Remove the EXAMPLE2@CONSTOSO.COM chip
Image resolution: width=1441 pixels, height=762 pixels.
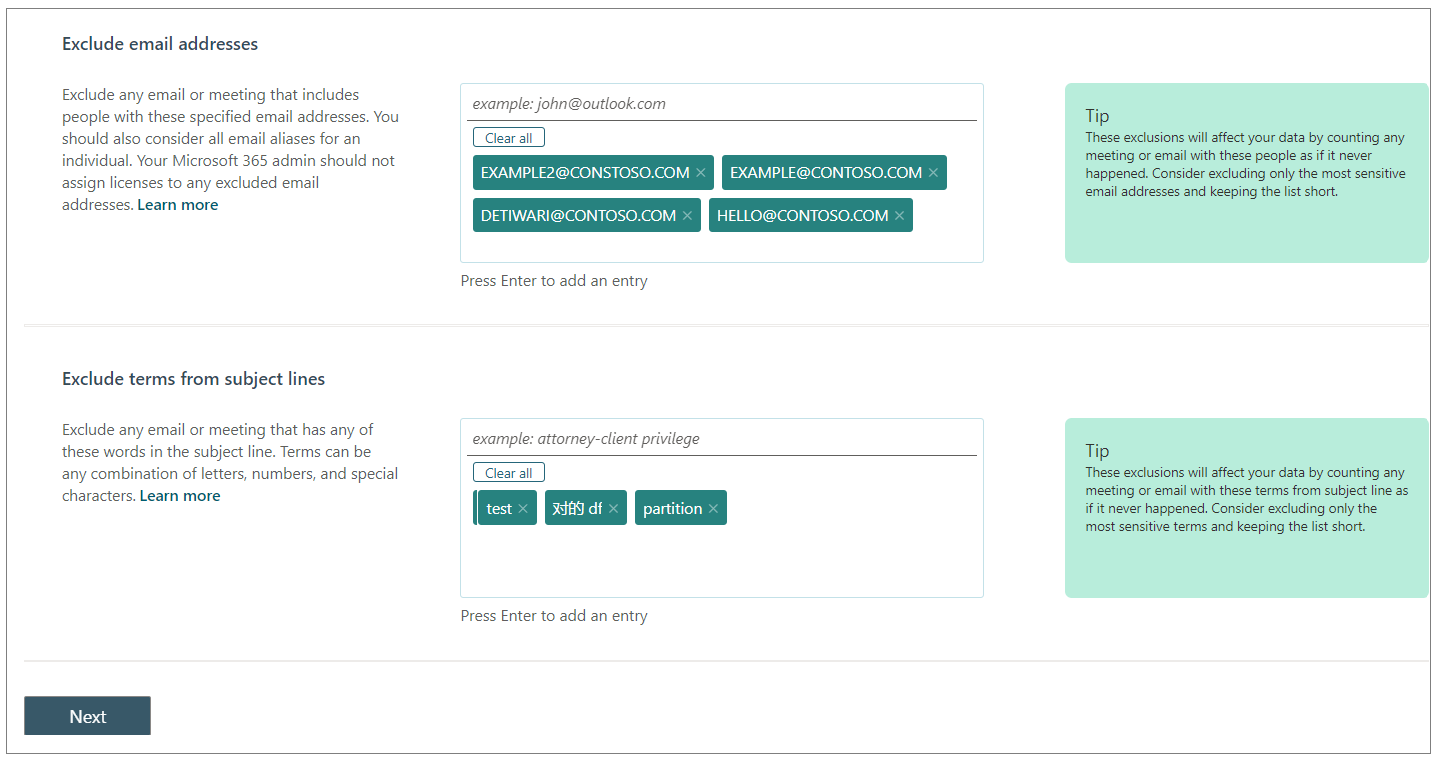pyautogui.click(x=701, y=173)
